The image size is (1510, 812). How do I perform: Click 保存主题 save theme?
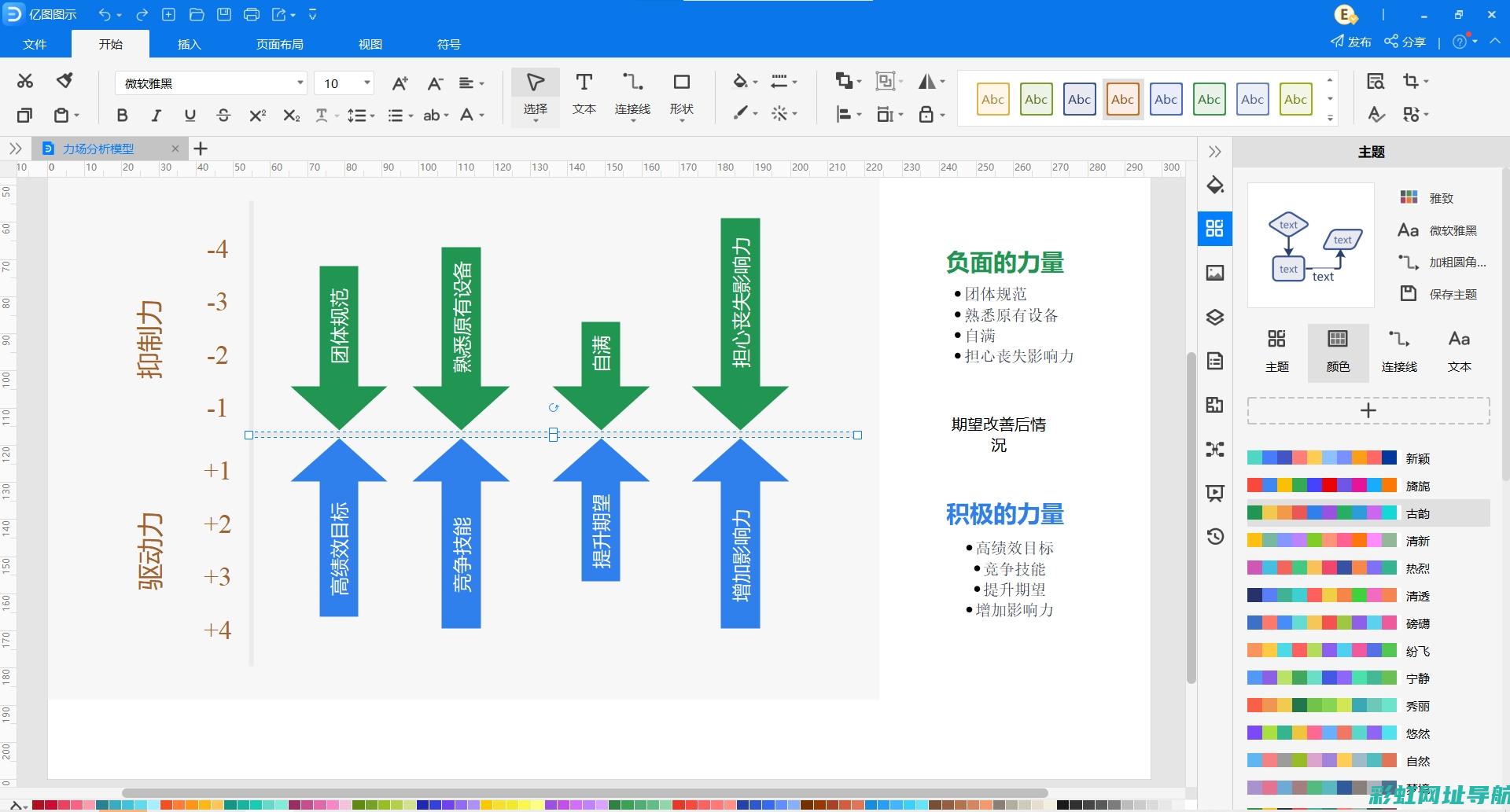click(x=1438, y=294)
